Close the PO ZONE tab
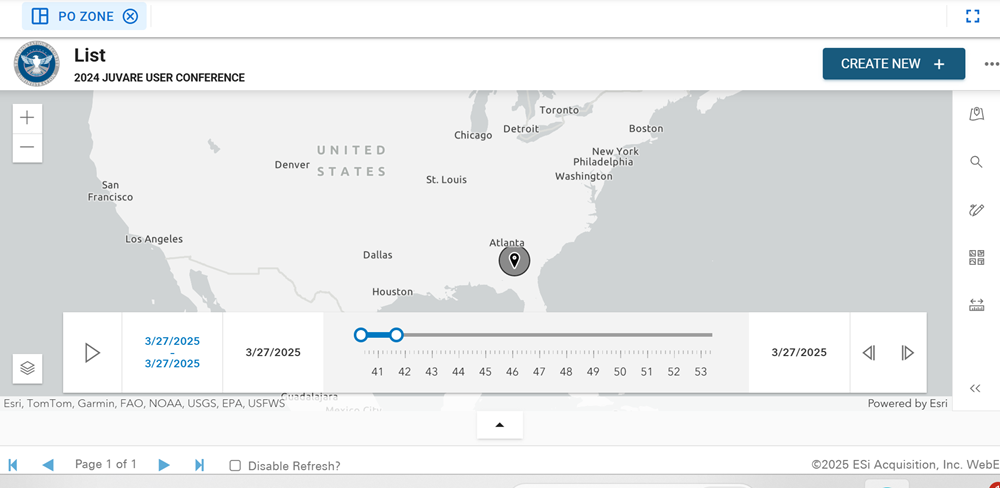Screen dimensions: 1000x488 point(131,16)
